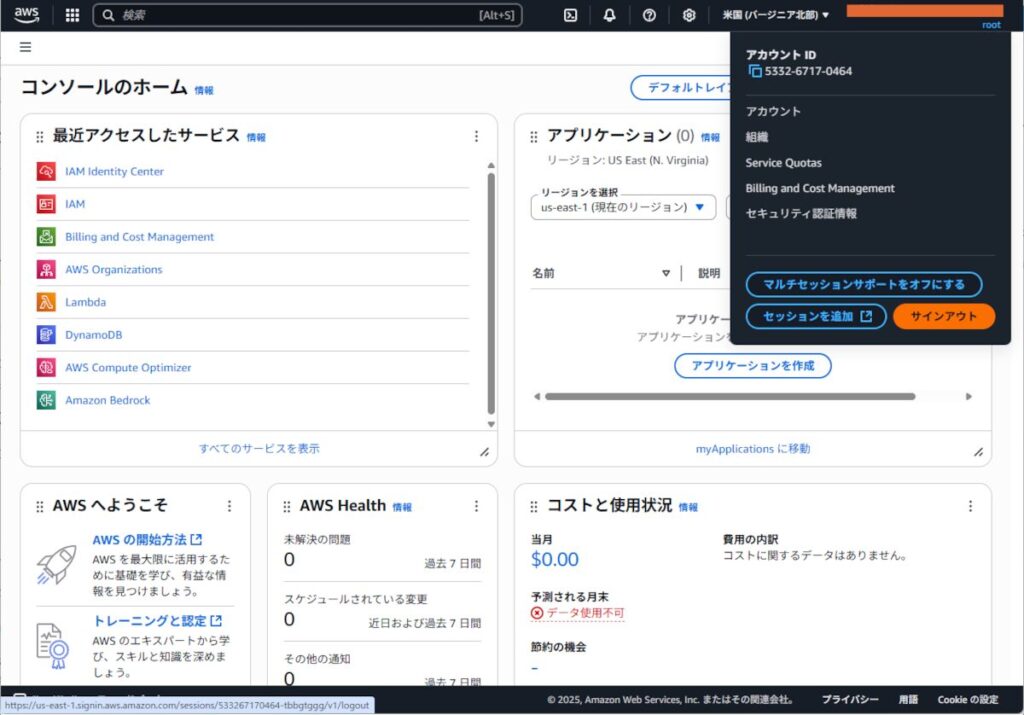Screen dimensions: 1024x715
Task: Click the $0.00 current month cost
Action: pyautogui.click(x=554, y=560)
